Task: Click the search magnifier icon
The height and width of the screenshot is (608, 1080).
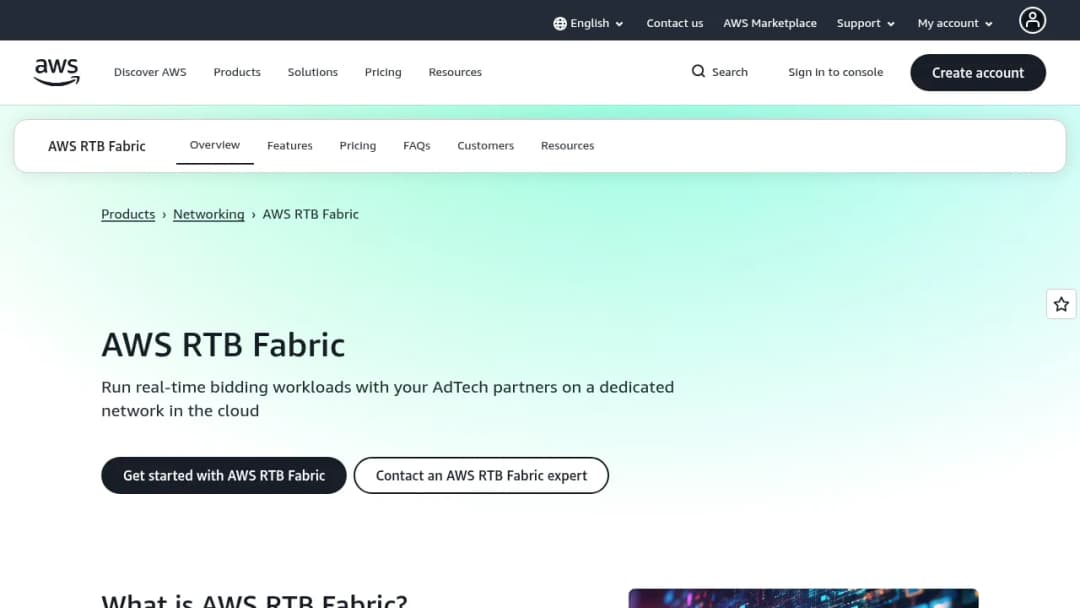Action: click(x=698, y=72)
